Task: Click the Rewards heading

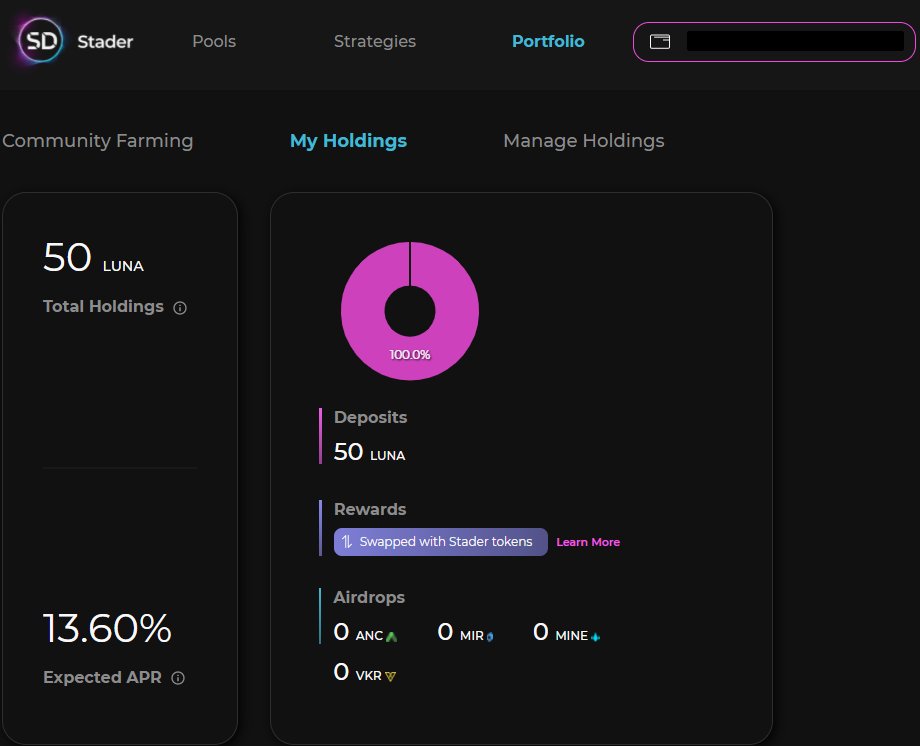Action: click(x=370, y=509)
